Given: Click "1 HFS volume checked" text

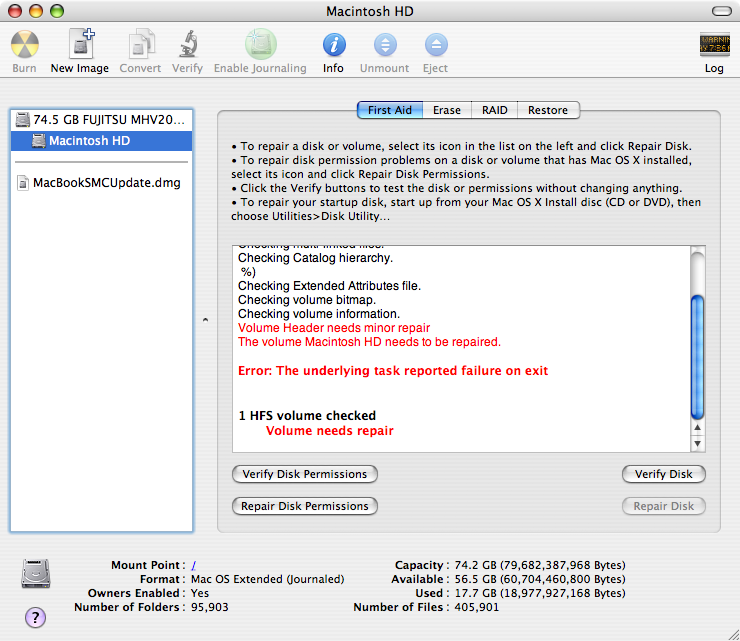Looking at the screenshot, I should [307, 415].
